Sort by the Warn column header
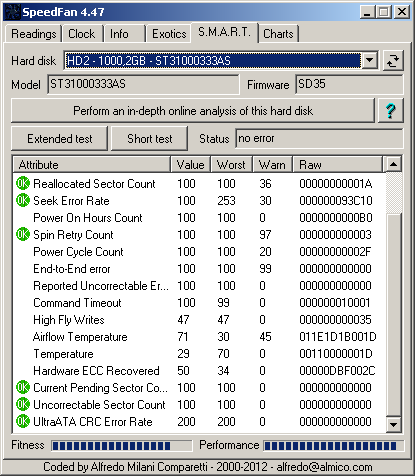The height and width of the screenshot is (476, 415). [272, 165]
